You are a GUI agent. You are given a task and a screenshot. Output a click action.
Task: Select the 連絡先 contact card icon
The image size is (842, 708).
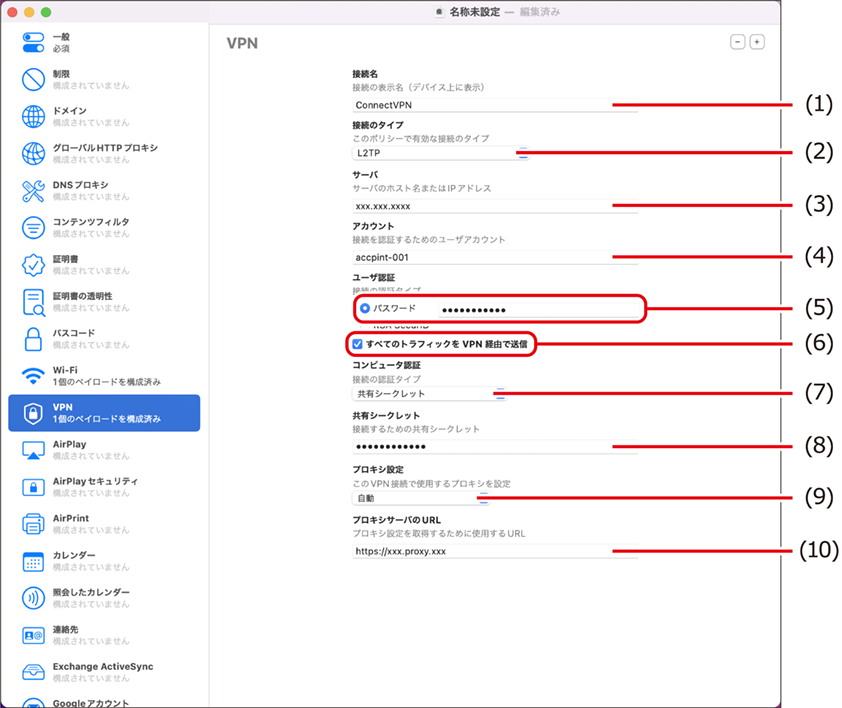point(33,635)
